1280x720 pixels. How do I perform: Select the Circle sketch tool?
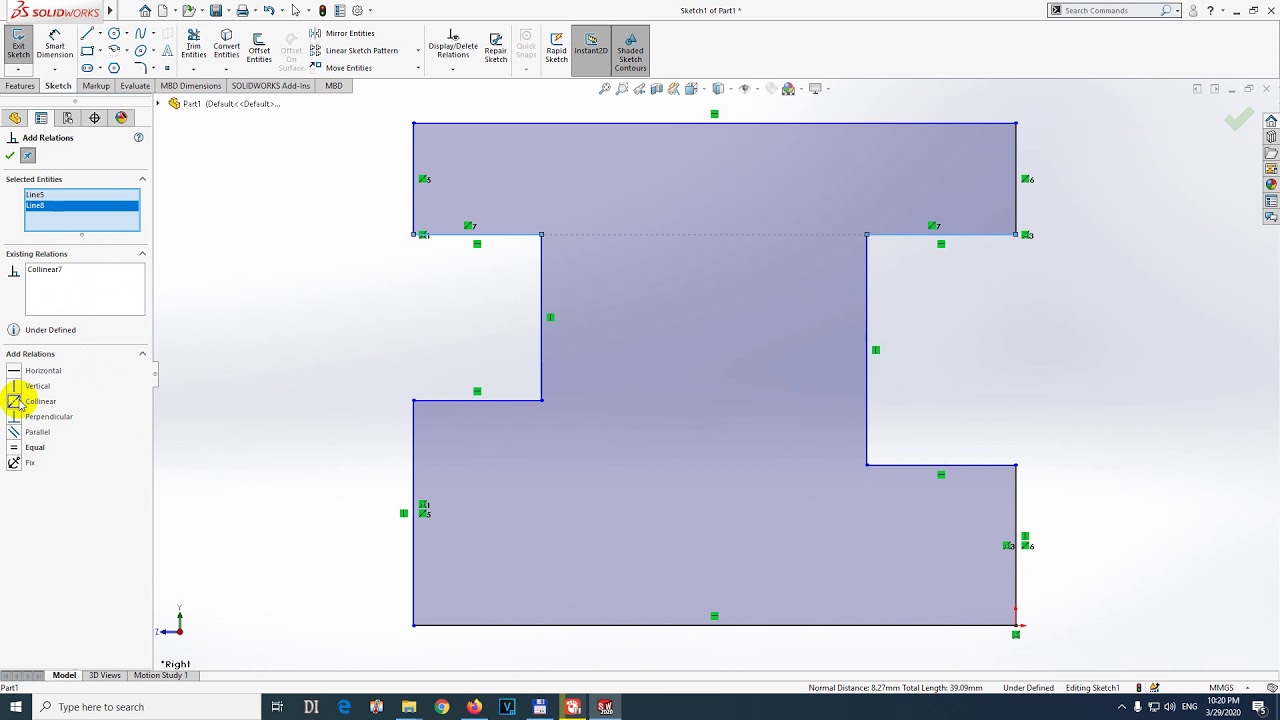pos(114,33)
